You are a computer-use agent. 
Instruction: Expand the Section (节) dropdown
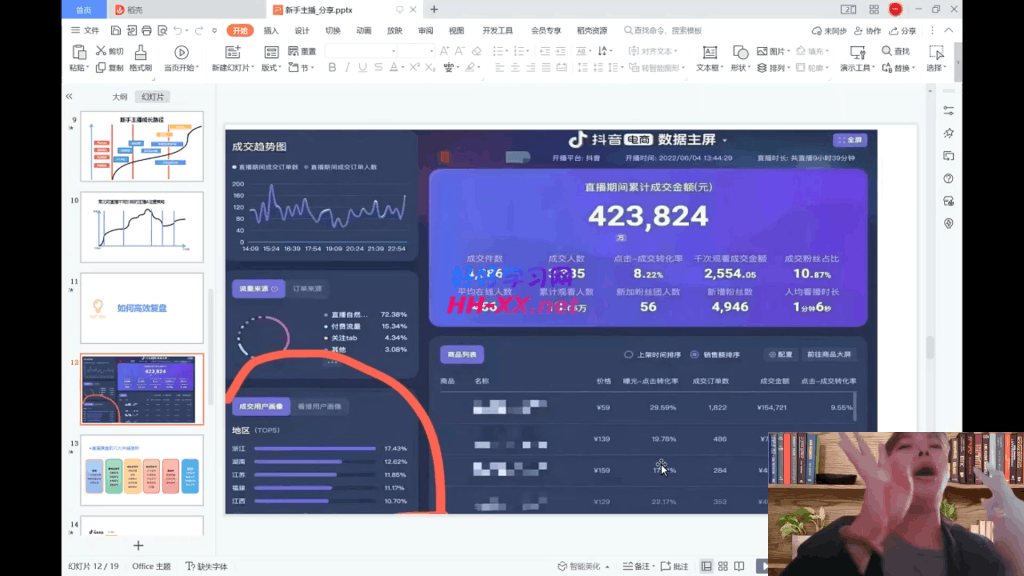[x=313, y=68]
